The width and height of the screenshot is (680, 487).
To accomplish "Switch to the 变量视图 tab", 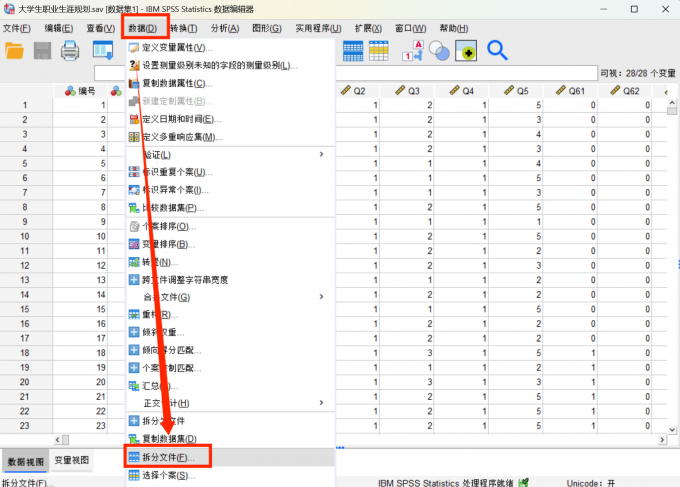I will [72, 461].
